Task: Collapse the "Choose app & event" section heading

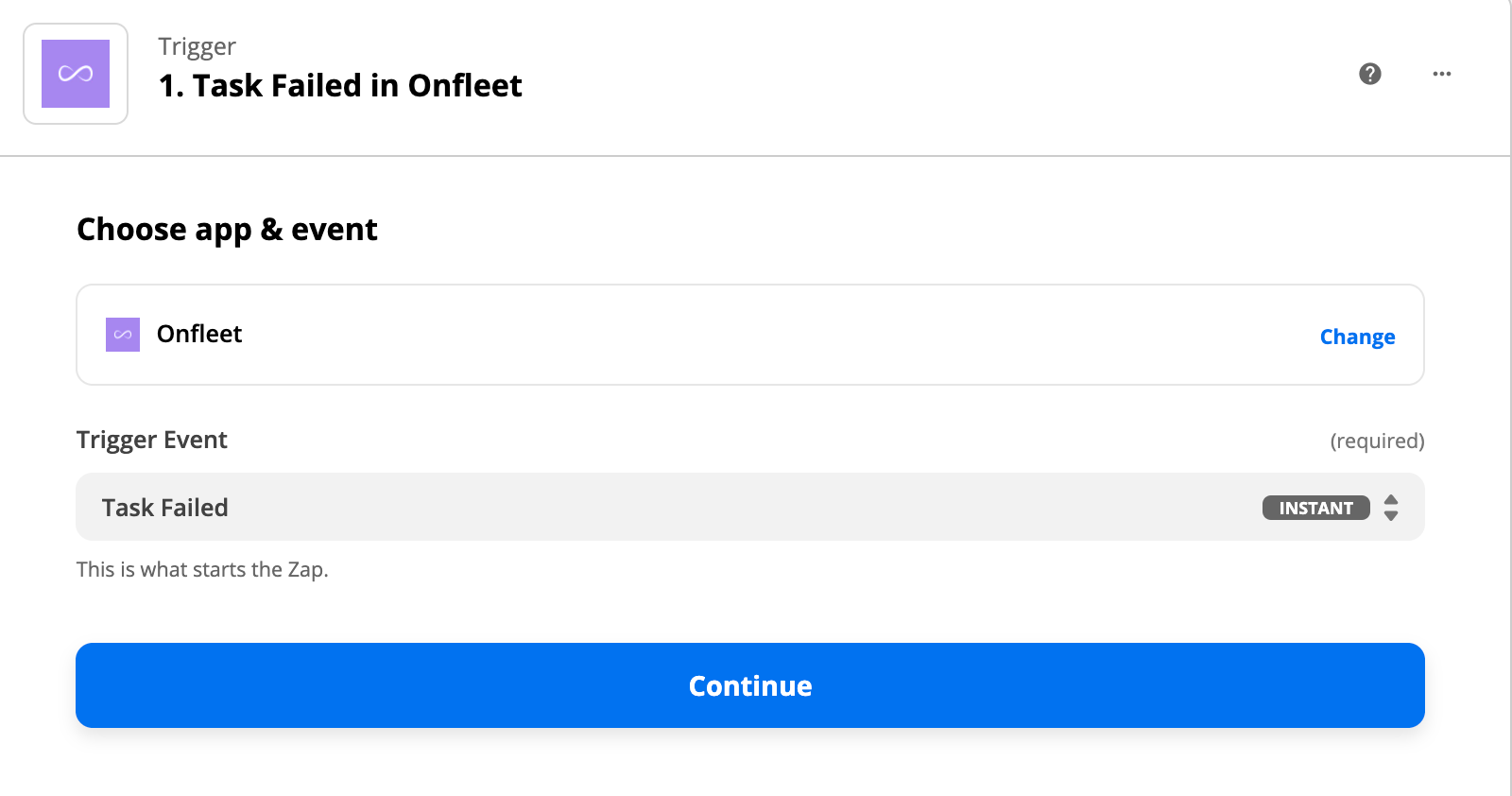Action: 227,230
